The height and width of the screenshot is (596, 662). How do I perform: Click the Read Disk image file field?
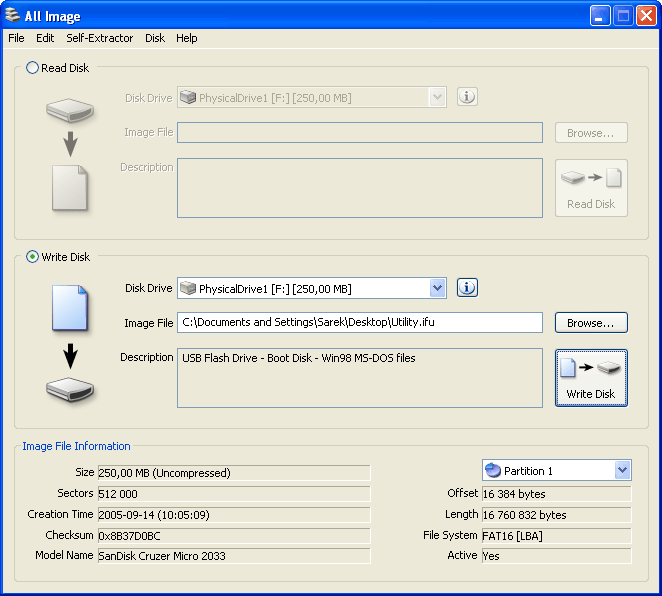tap(360, 133)
